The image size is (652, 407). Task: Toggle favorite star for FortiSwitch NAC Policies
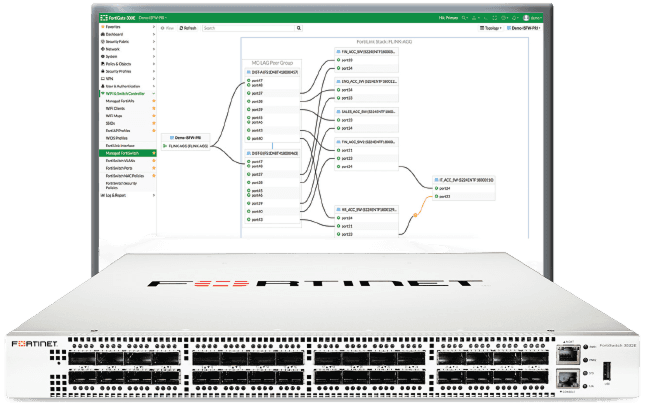click(x=153, y=176)
